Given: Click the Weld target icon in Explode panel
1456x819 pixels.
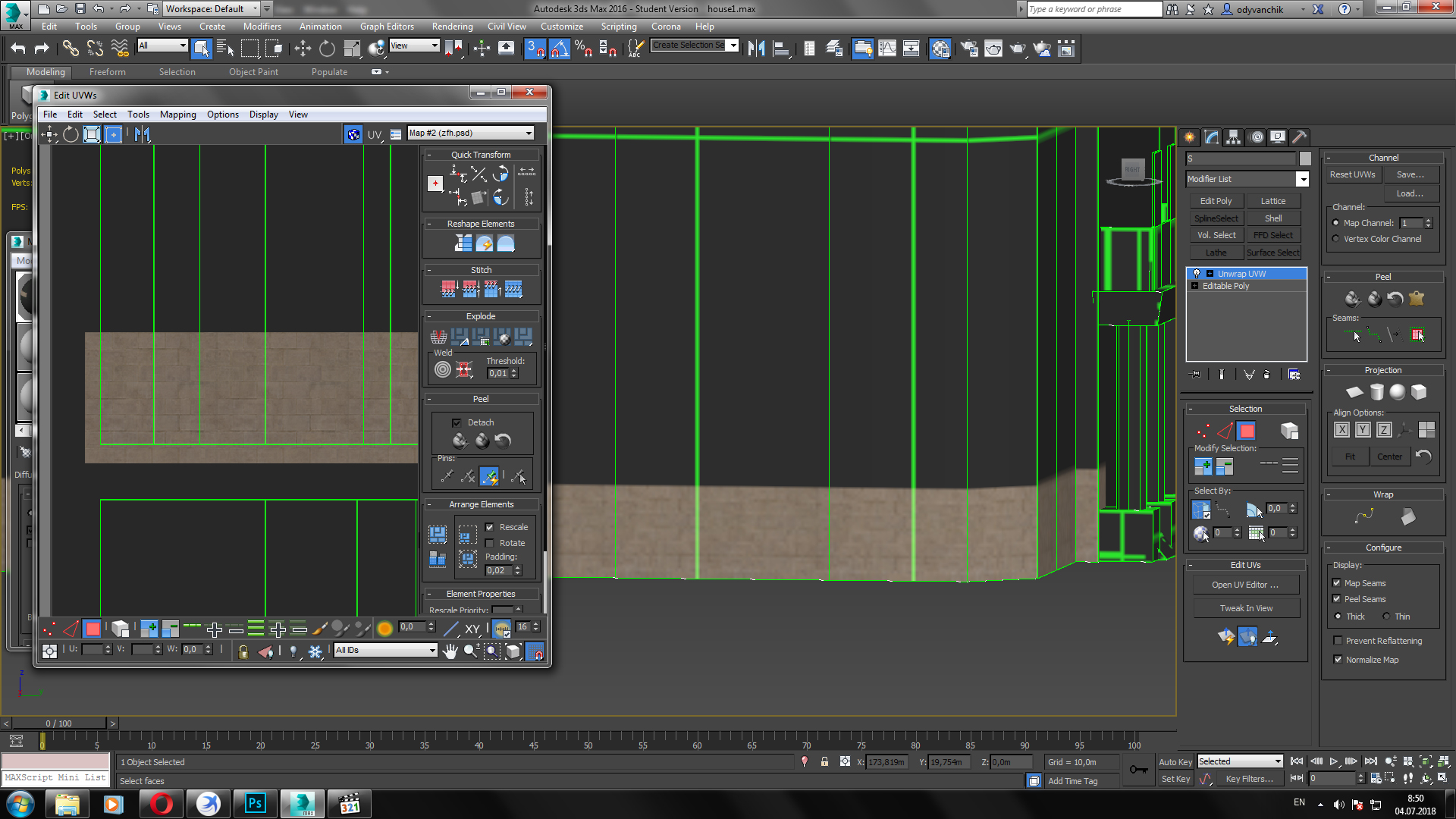Looking at the screenshot, I should (443, 370).
